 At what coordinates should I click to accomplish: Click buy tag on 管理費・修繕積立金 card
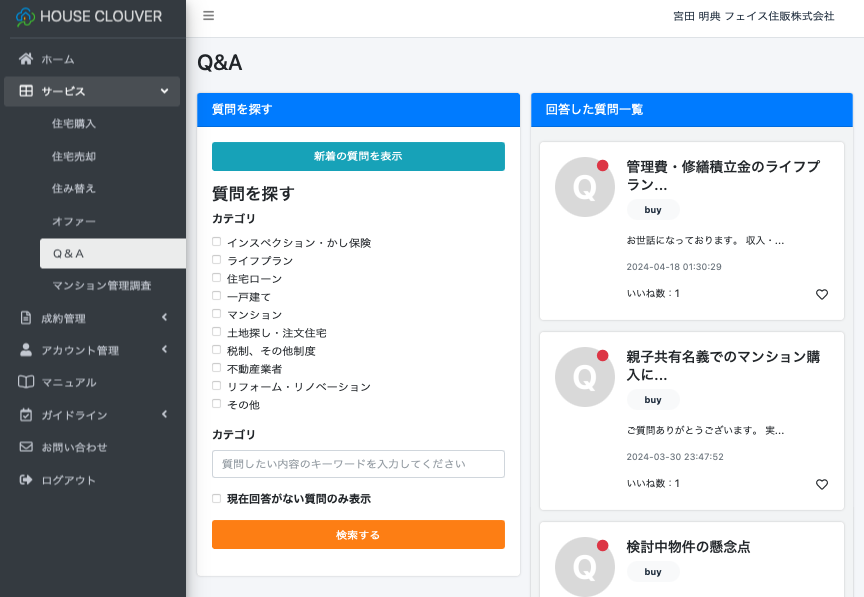[x=653, y=209]
